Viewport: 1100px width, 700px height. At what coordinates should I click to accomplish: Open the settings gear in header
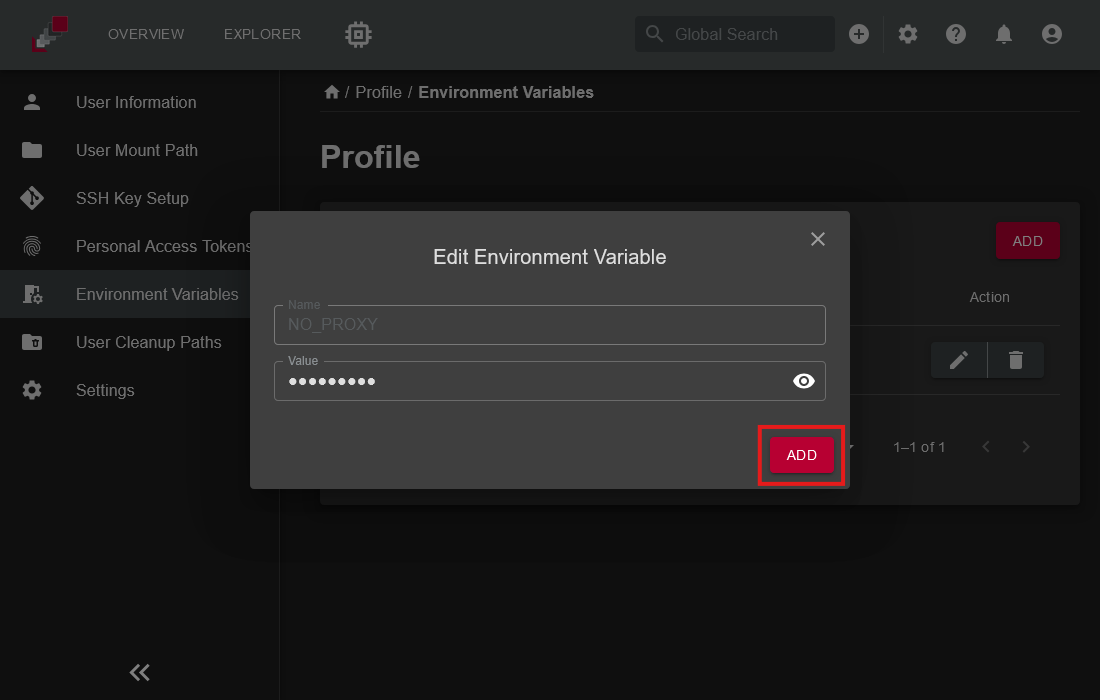coord(908,34)
